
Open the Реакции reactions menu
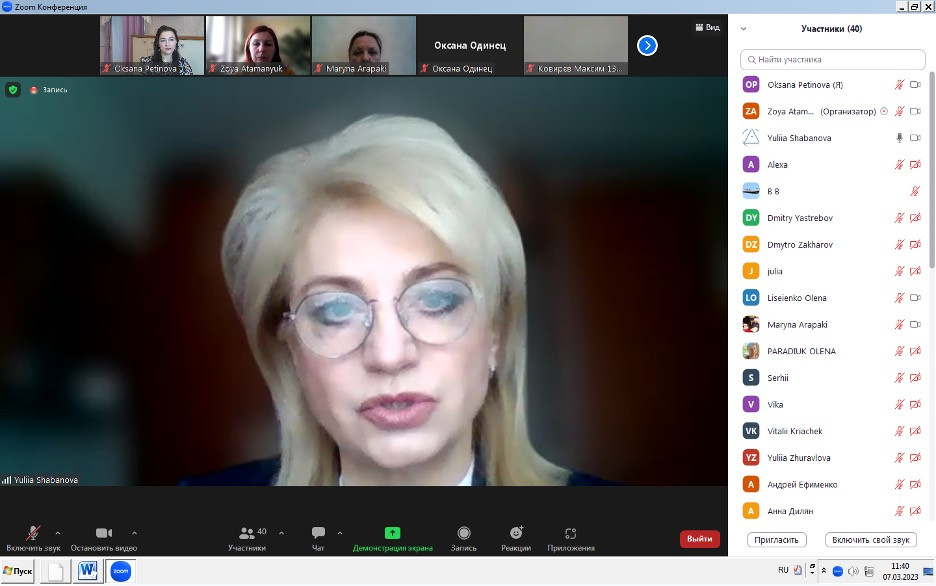coord(516,538)
